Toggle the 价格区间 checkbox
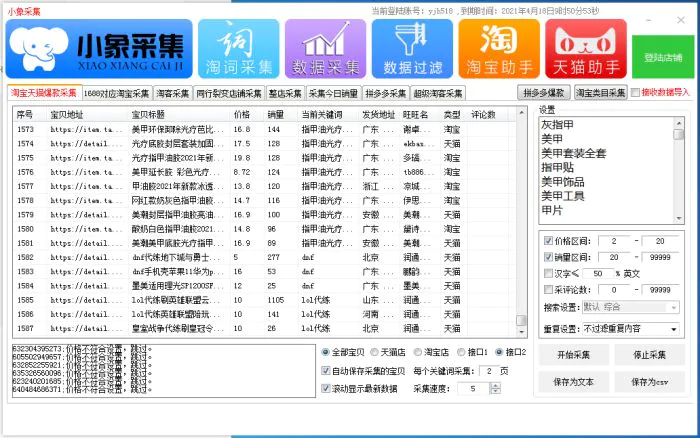The width and height of the screenshot is (700, 438). click(546, 241)
